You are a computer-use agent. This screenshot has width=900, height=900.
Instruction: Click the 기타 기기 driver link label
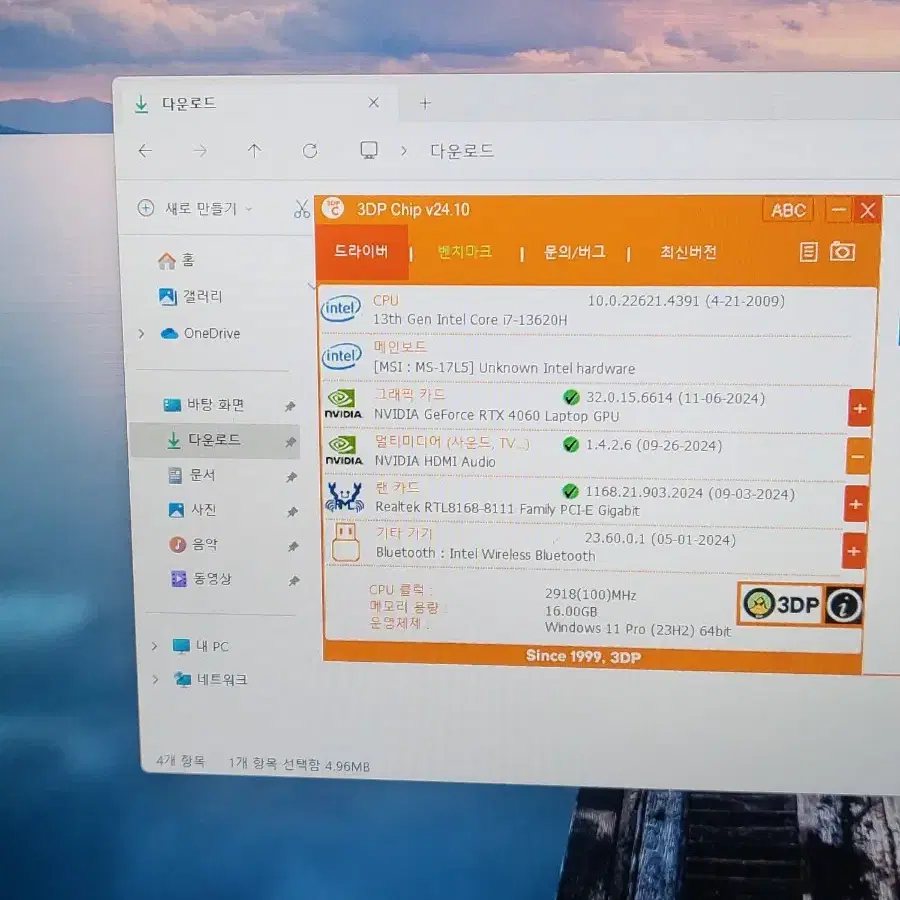coord(404,533)
